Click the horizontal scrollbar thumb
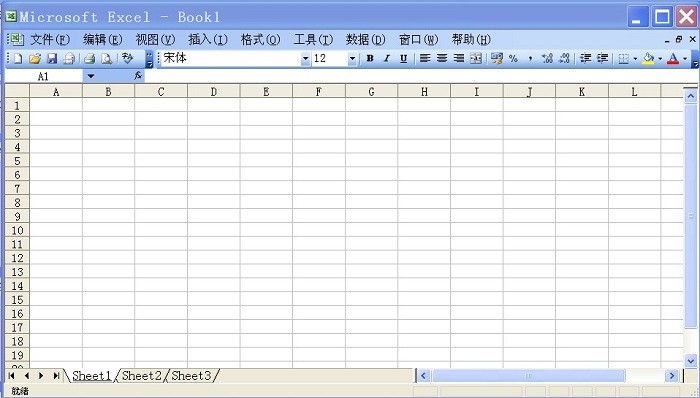 [529, 376]
